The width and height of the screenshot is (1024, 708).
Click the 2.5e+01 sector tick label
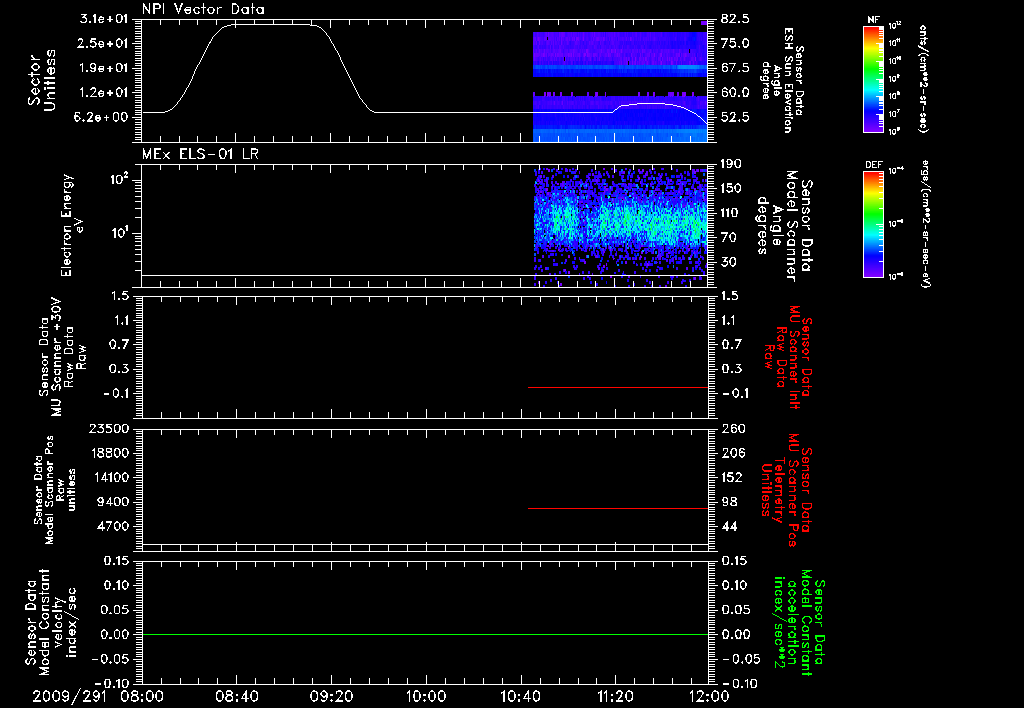coord(103,43)
